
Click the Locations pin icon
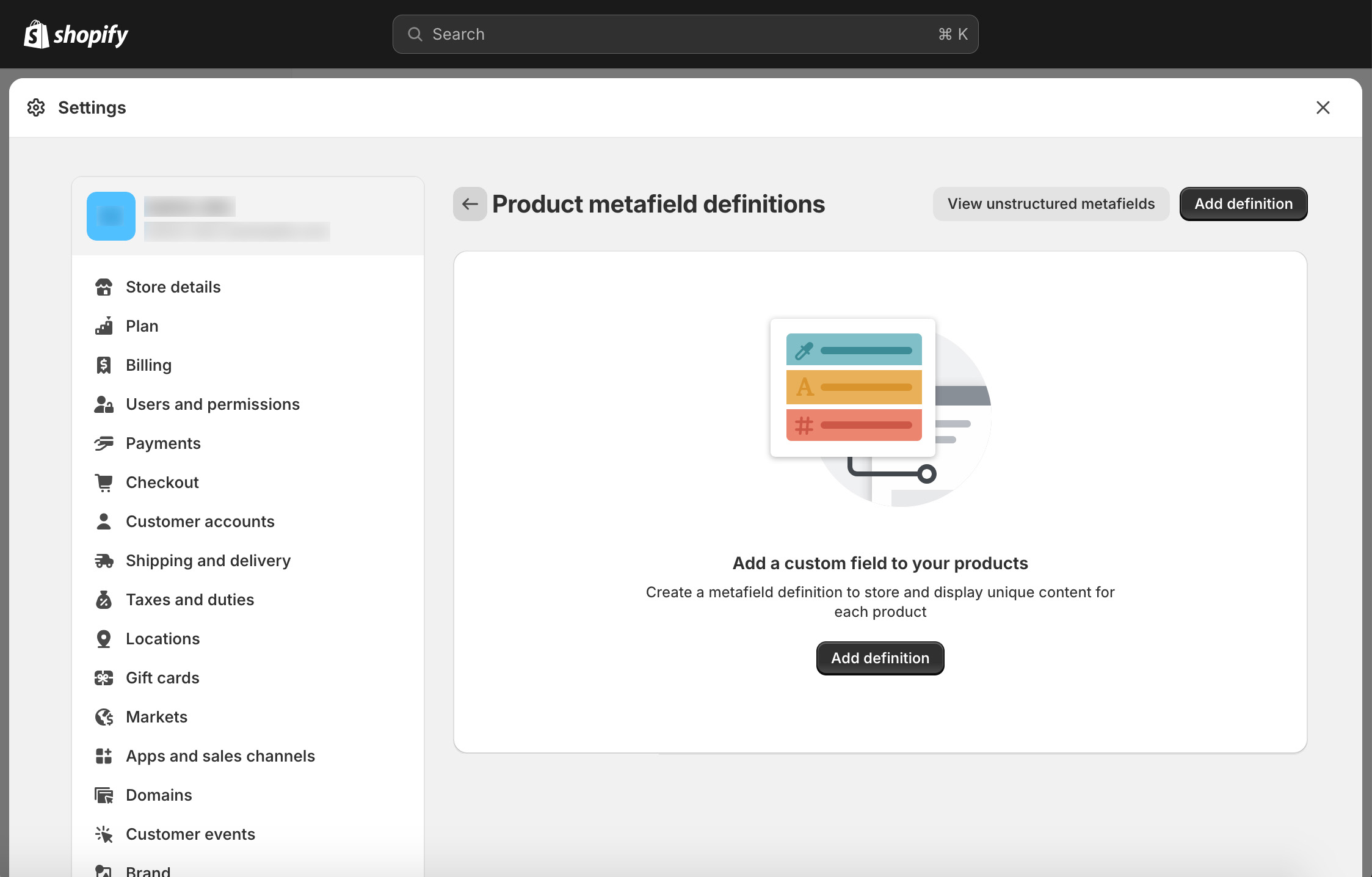pos(104,639)
